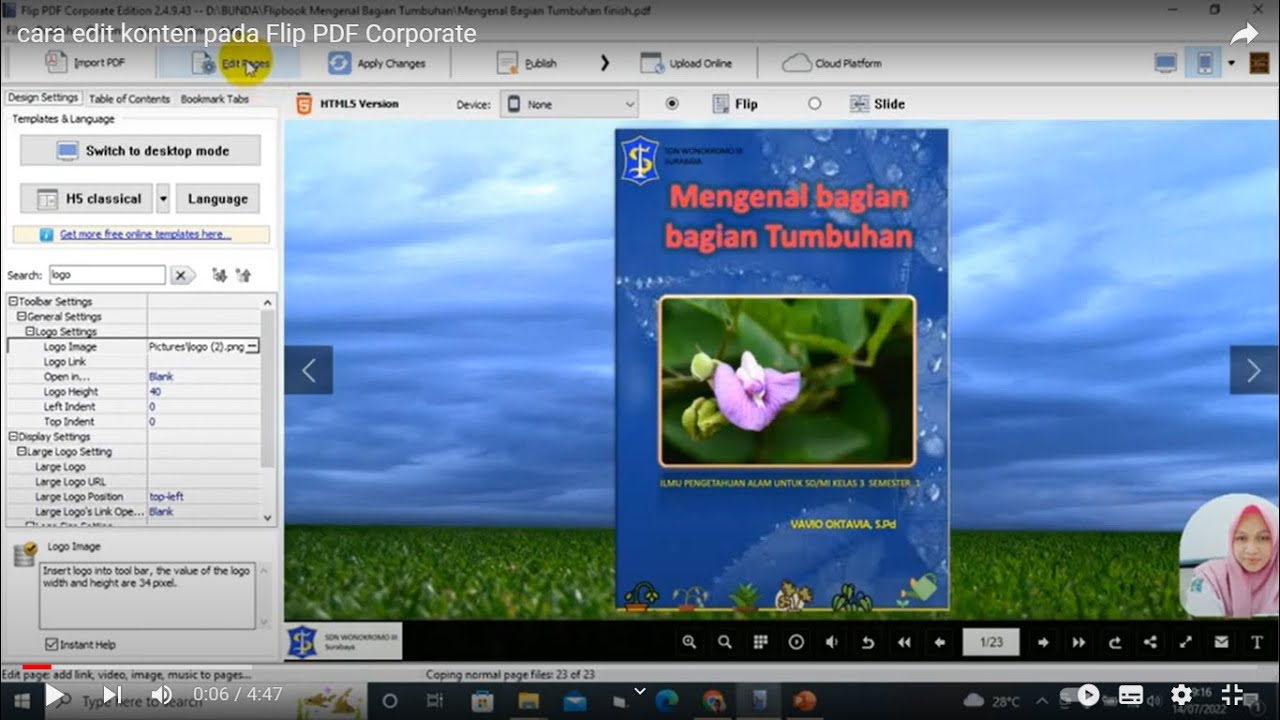Open the small dropdown beside phone icon
The height and width of the screenshot is (720, 1280).
[1231, 63]
